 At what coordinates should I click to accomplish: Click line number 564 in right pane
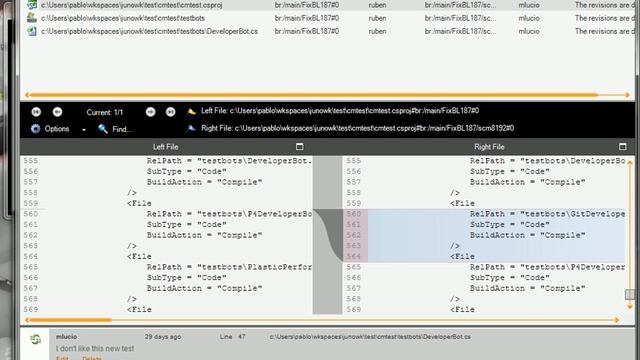point(354,256)
